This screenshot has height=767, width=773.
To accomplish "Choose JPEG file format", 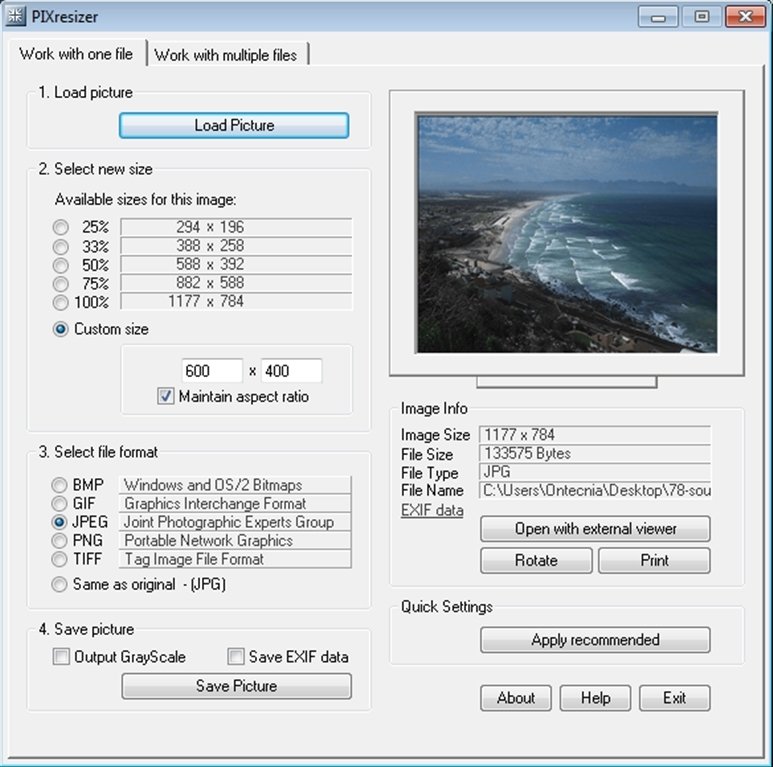I will coord(59,522).
